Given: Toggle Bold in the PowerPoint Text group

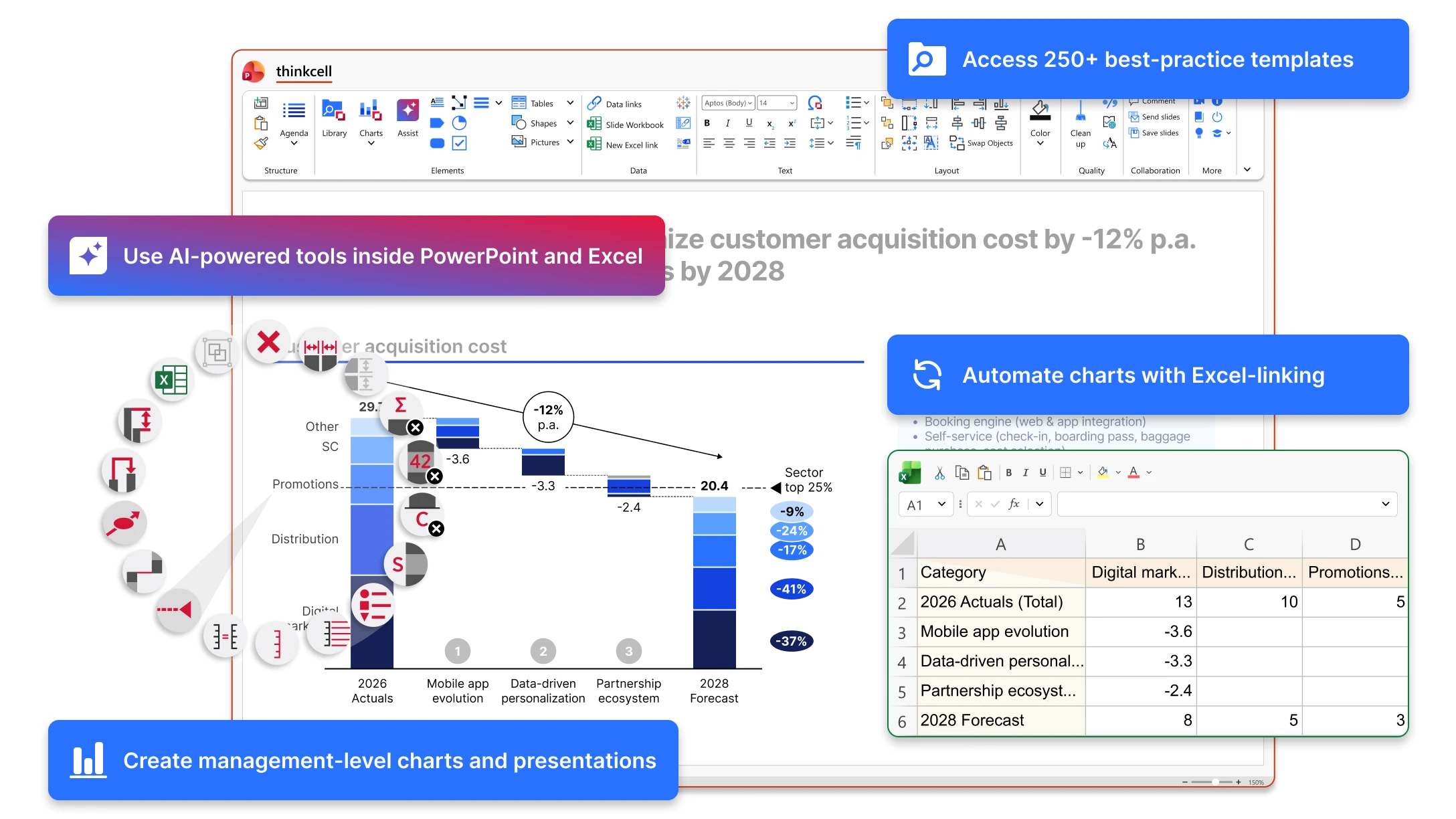Looking at the screenshot, I should coord(707,123).
